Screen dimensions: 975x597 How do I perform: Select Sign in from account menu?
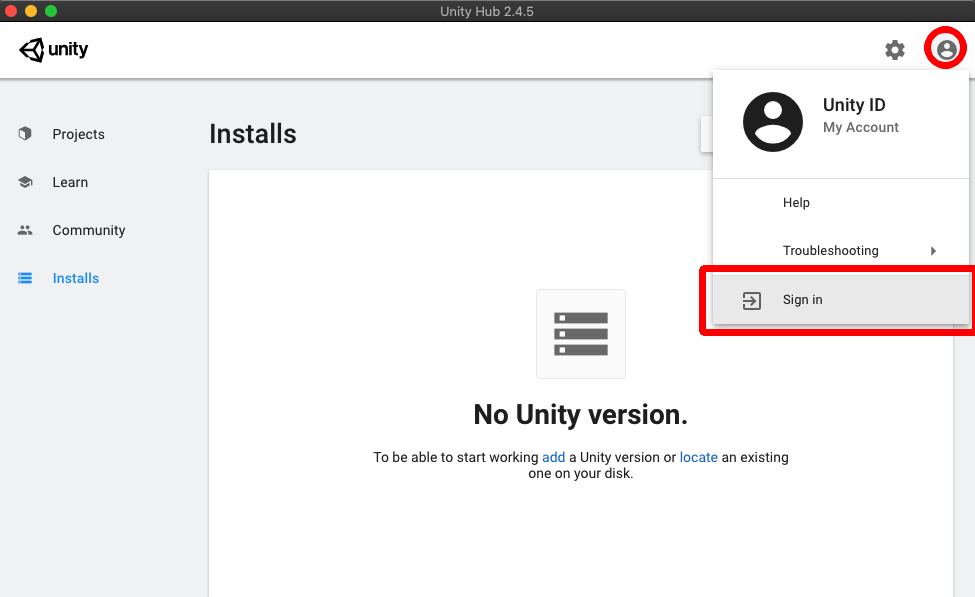841,300
